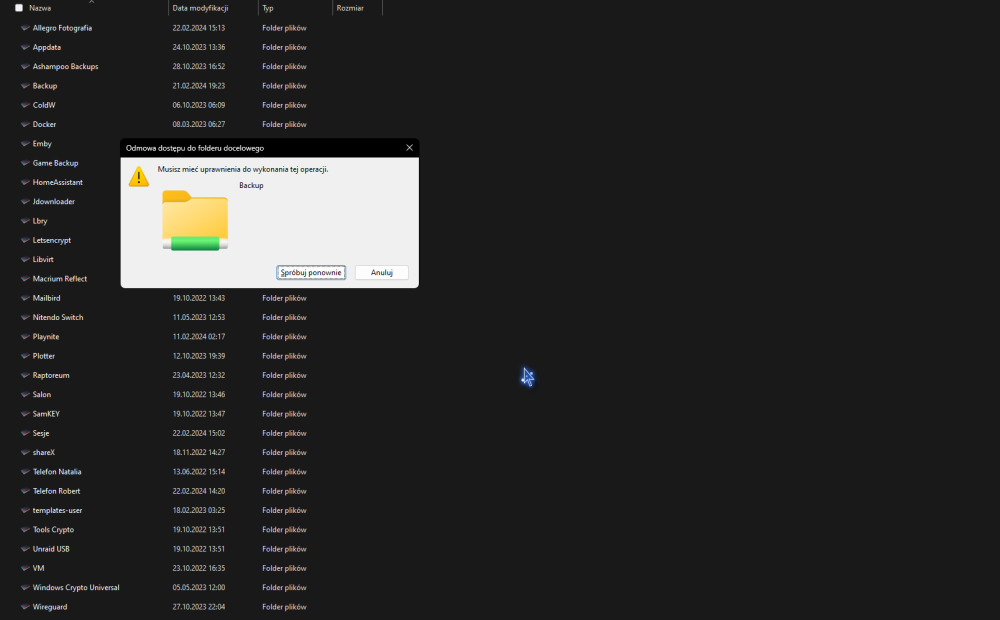Click the Sesje folder icon
The height and width of the screenshot is (620, 1000).
(x=26, y=433)
